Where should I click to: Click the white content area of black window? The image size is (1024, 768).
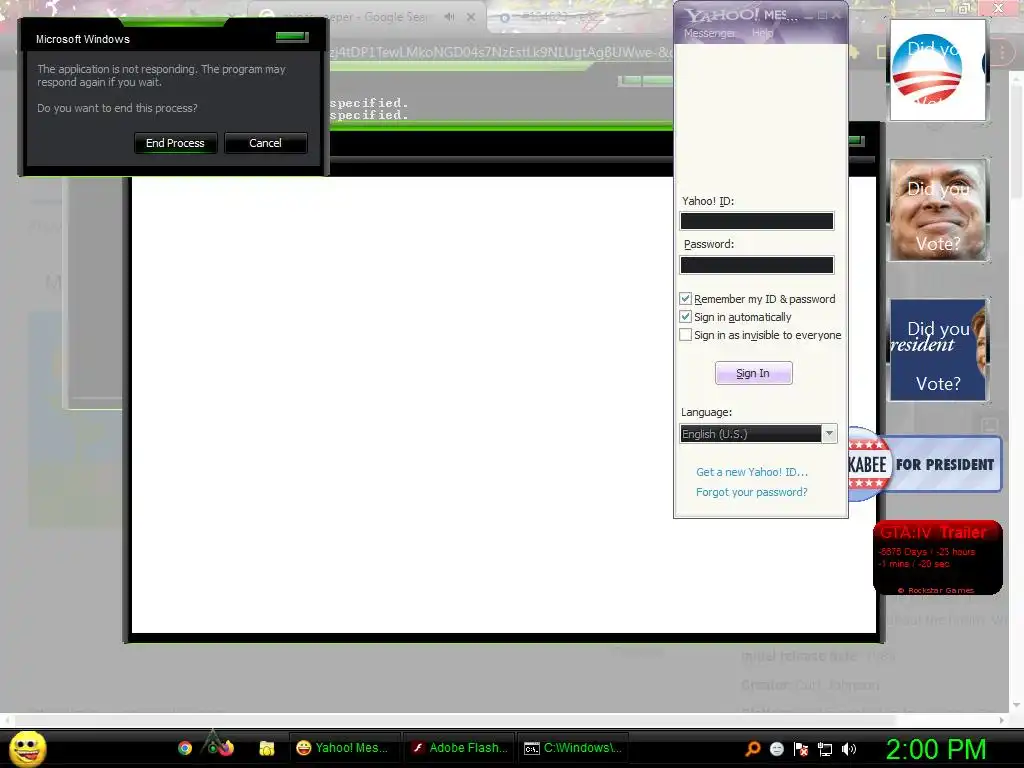(x=504, y=405)
